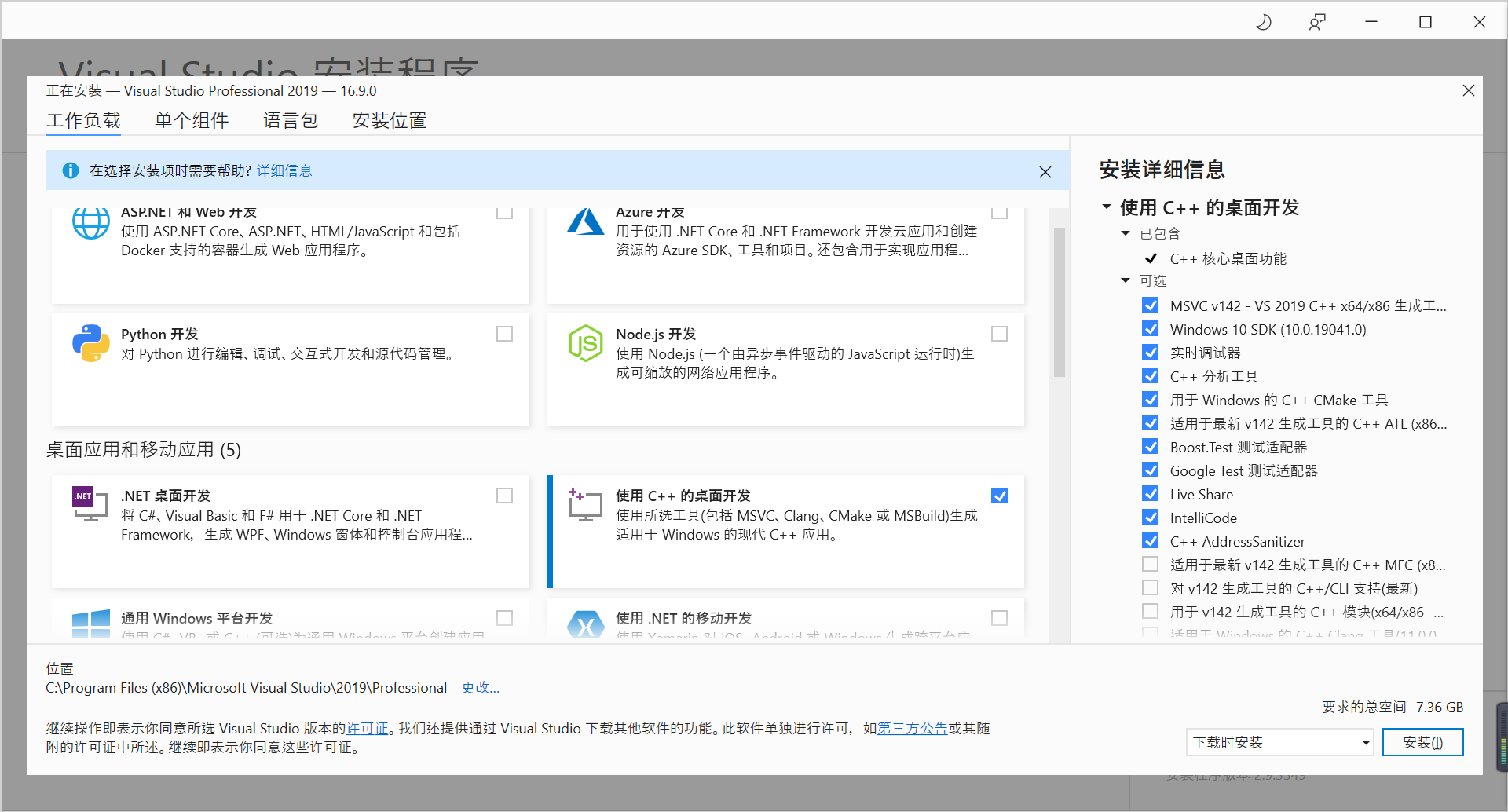
Task: Uncheck the C++ AddressSanitizer option
Action: (1151, 540)
